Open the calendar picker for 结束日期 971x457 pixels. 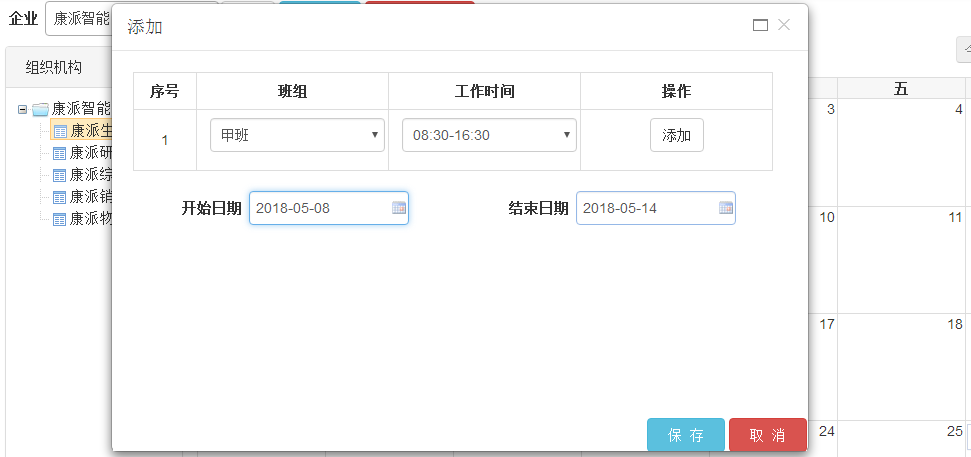point(726,208)
